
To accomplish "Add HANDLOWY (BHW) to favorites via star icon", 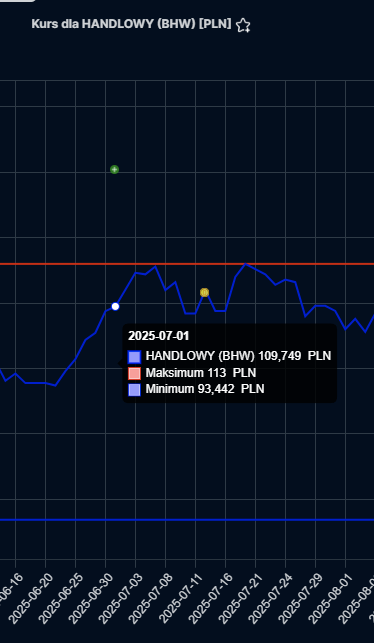I will (x=243, y=25).
